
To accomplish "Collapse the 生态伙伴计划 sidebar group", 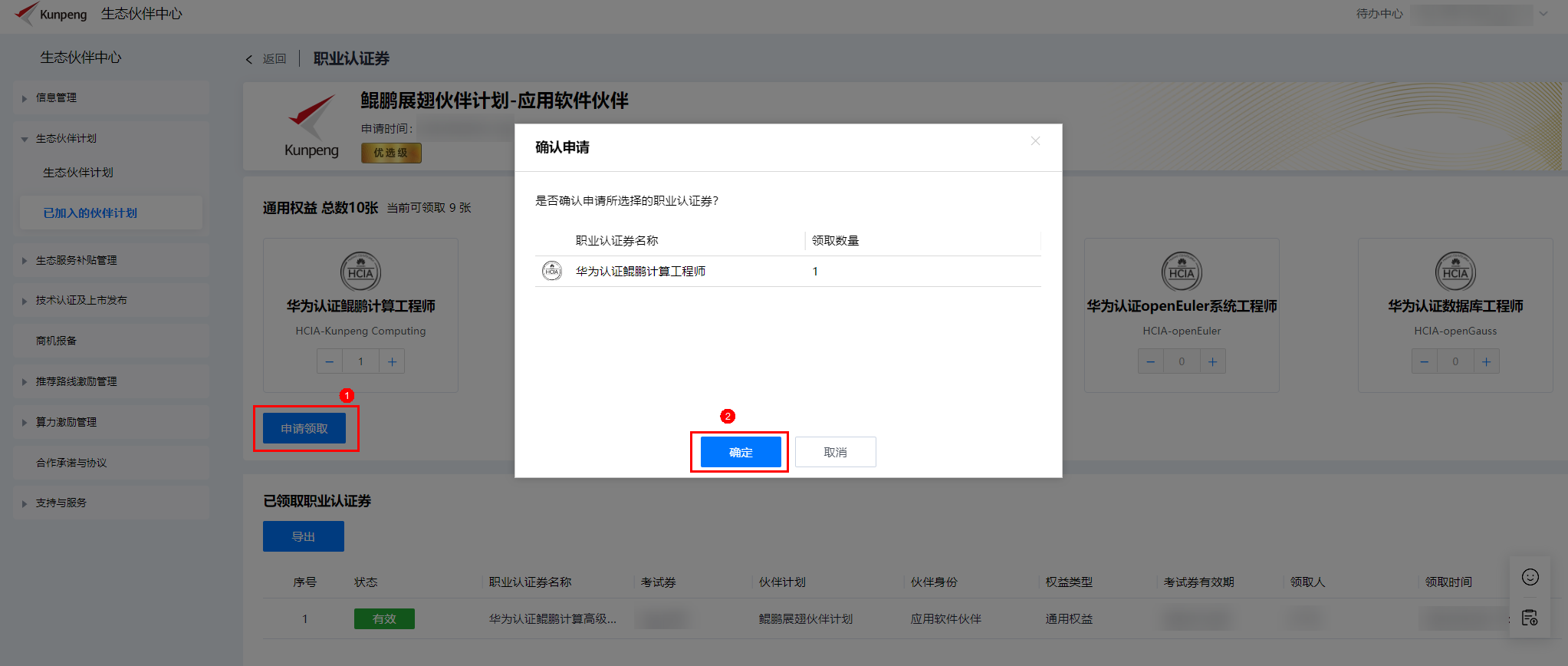I will (111, 138).
